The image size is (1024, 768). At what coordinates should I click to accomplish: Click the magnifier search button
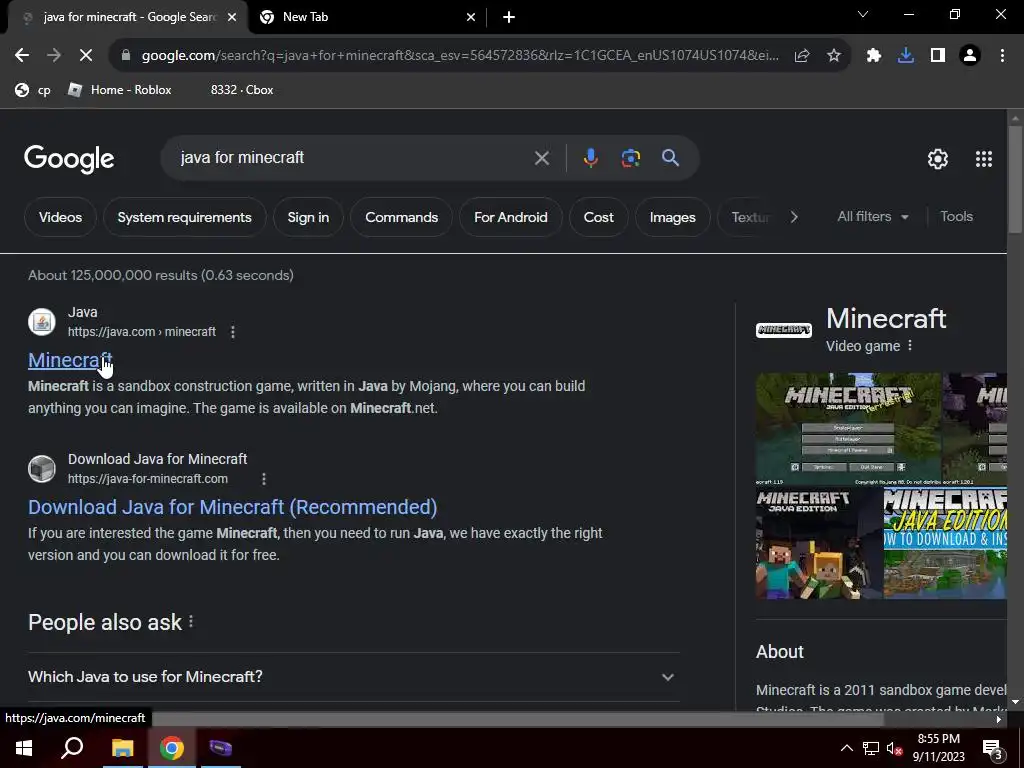[x=671, y=158]
